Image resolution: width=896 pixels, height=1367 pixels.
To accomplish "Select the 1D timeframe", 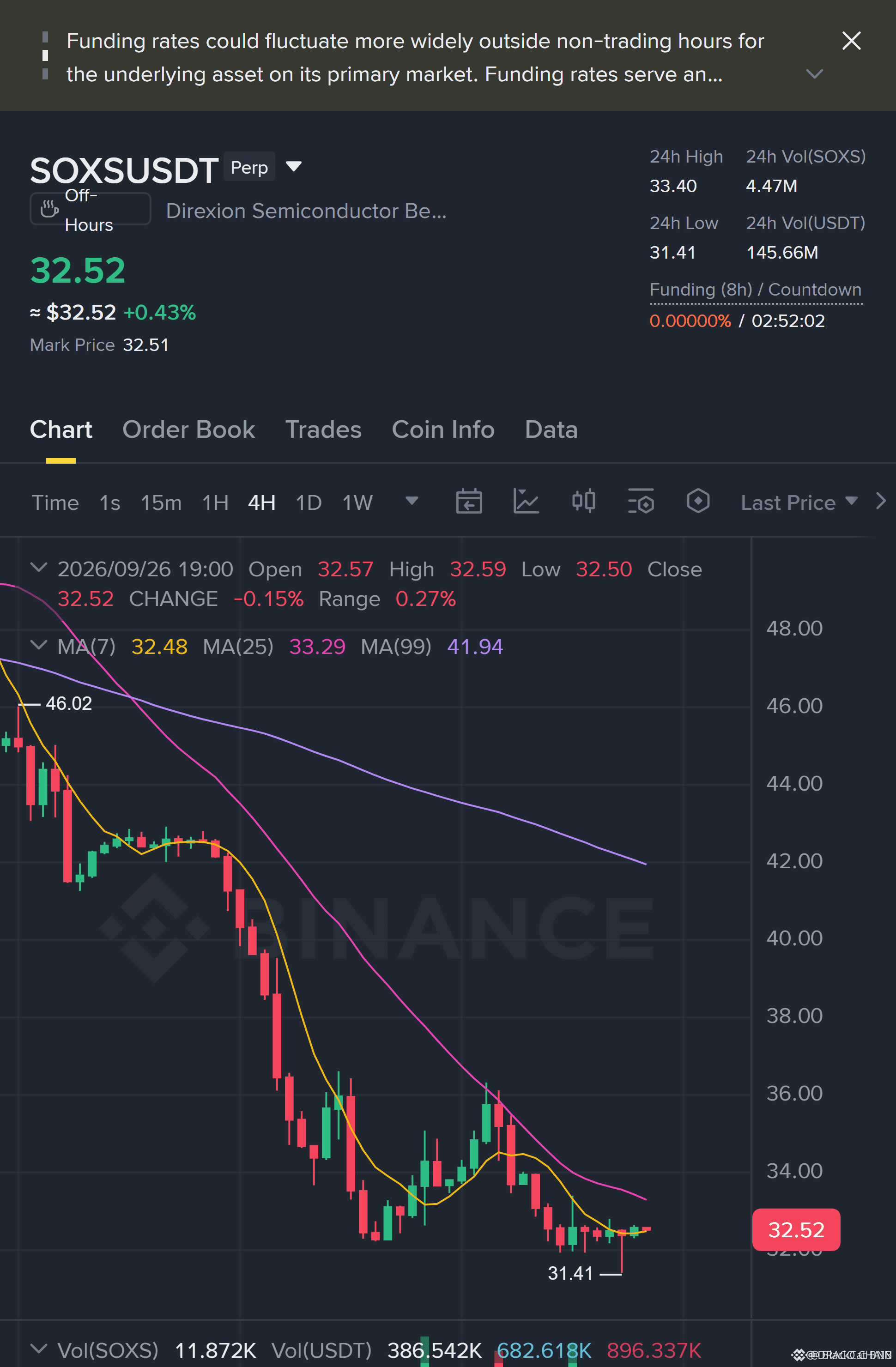I will tap(309, 502).
